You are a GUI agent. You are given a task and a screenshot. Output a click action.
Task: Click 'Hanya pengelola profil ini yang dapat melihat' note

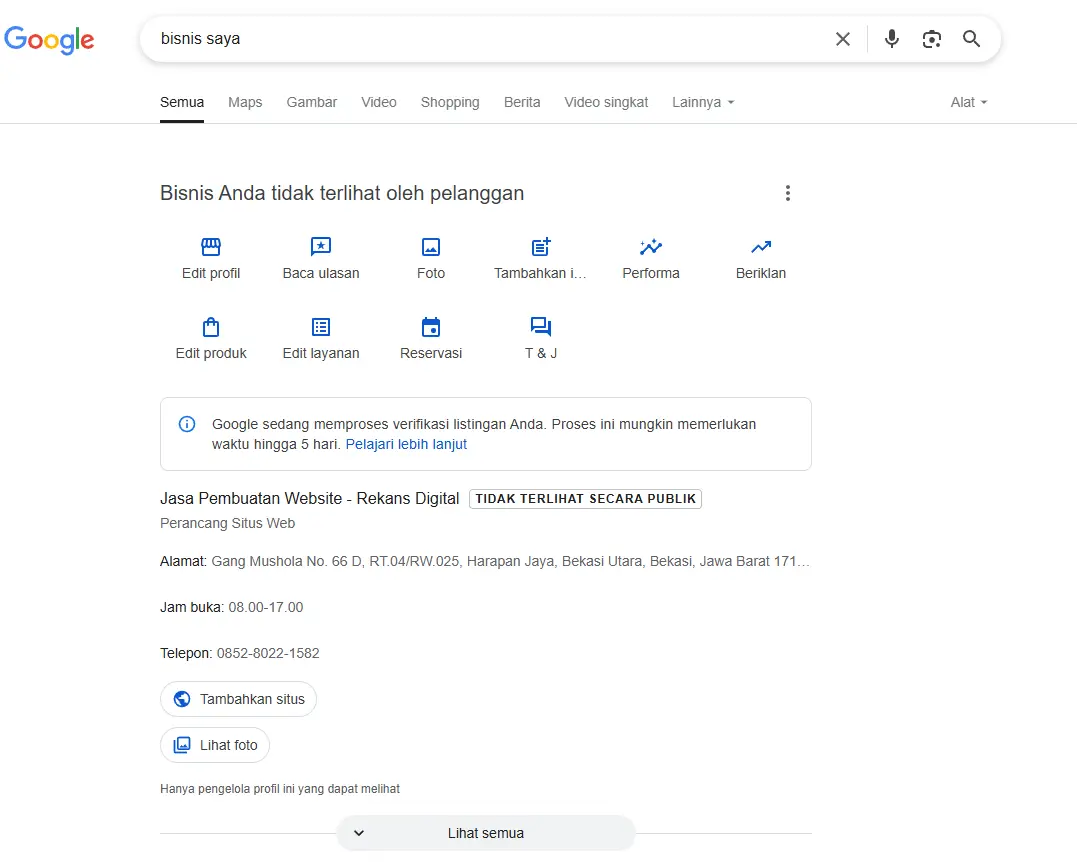click(x=280, y=789)
